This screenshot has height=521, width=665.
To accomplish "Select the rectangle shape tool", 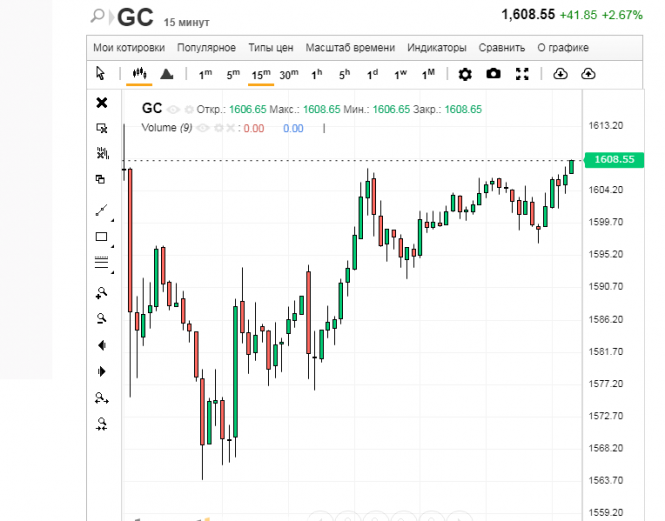I will click(101, 237).
